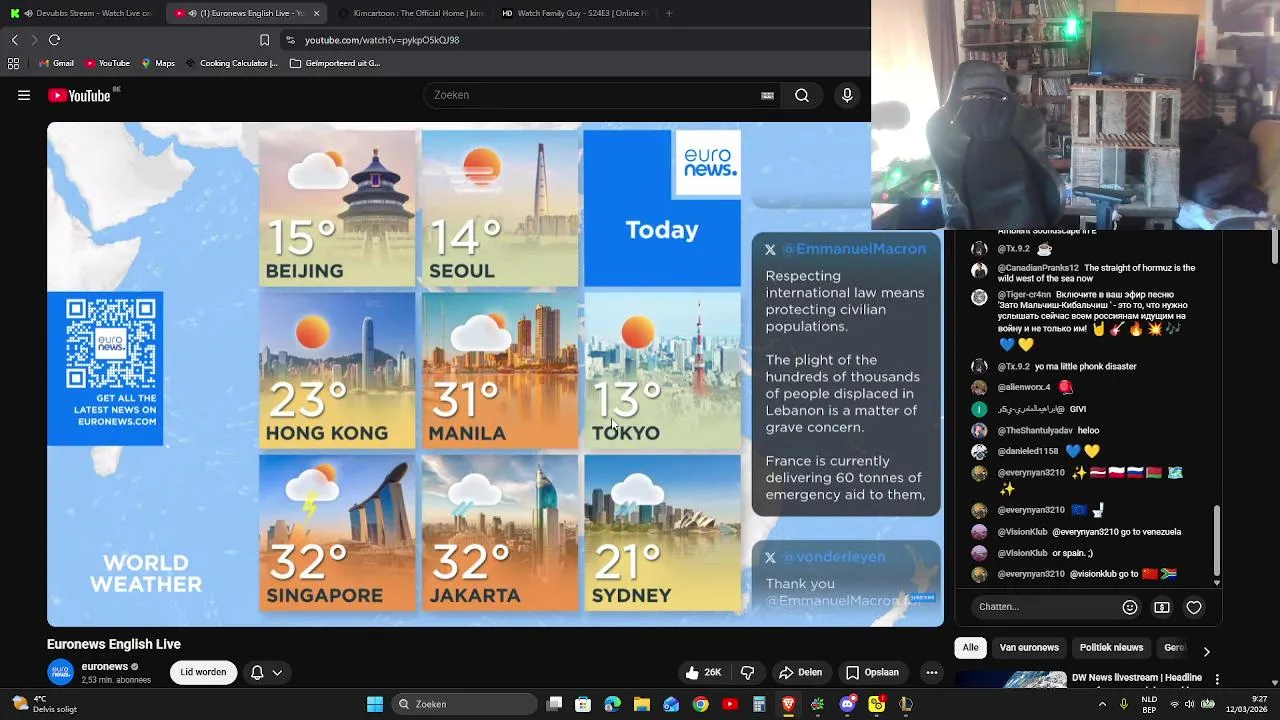Image resolution: width=1280 pixels, height=720 pixels.
Task: Select the Euronews English Live tab
Action: [x=240, y=13]
